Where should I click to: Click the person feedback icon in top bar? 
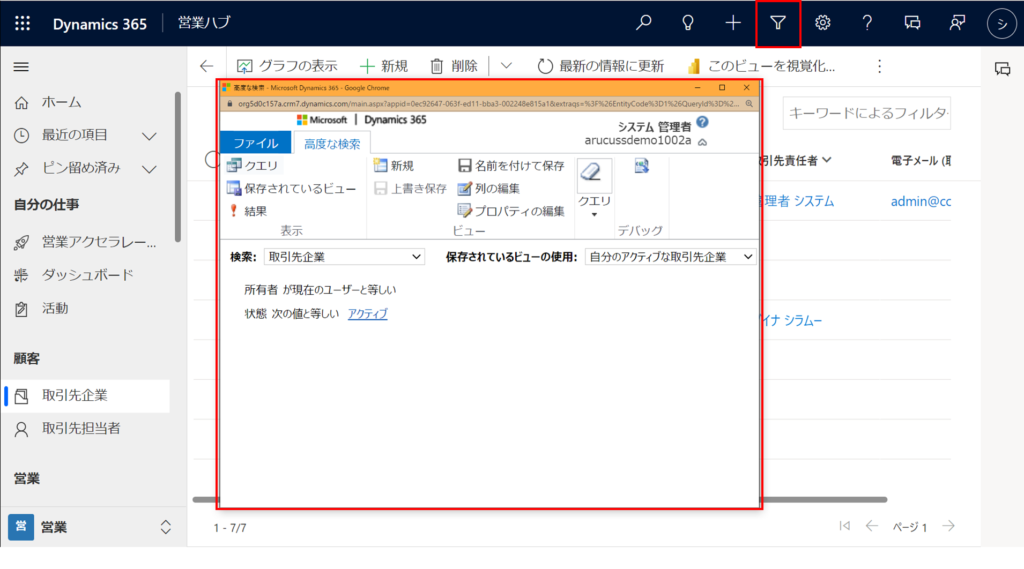(957, 23)
